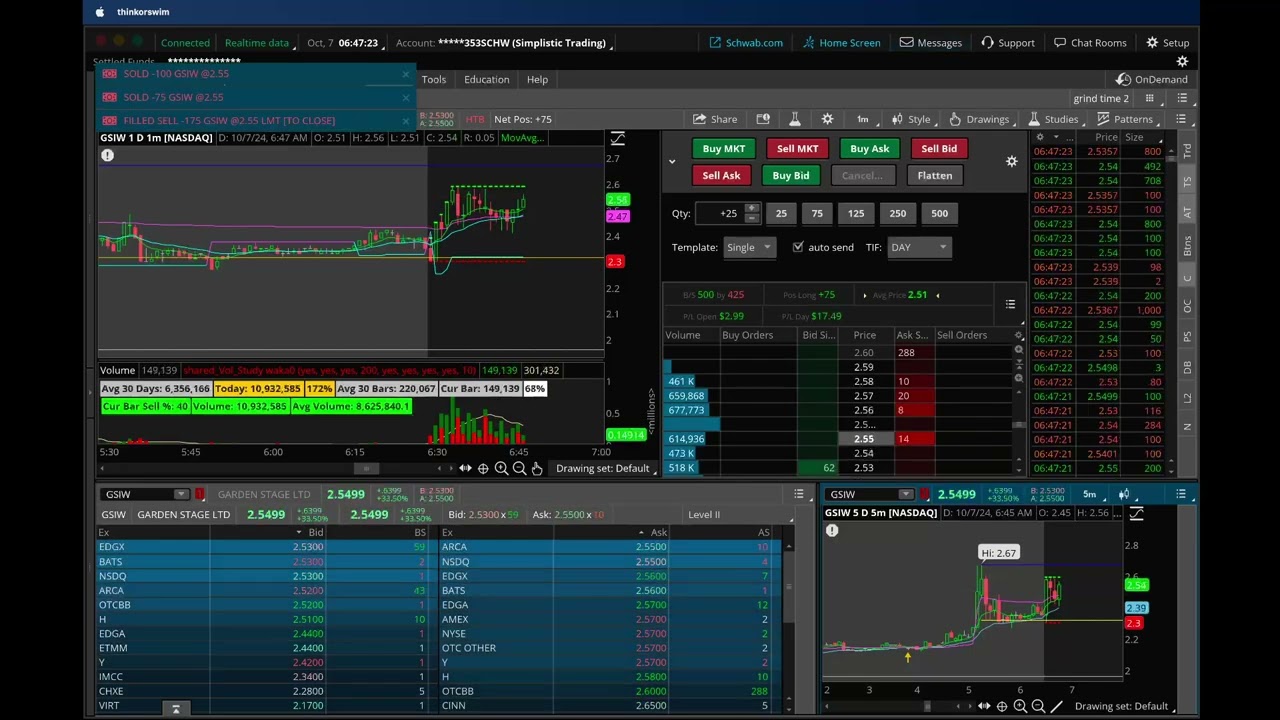Open the Studies dropdown
The image size is (1280, 720).
[1055, 119]
